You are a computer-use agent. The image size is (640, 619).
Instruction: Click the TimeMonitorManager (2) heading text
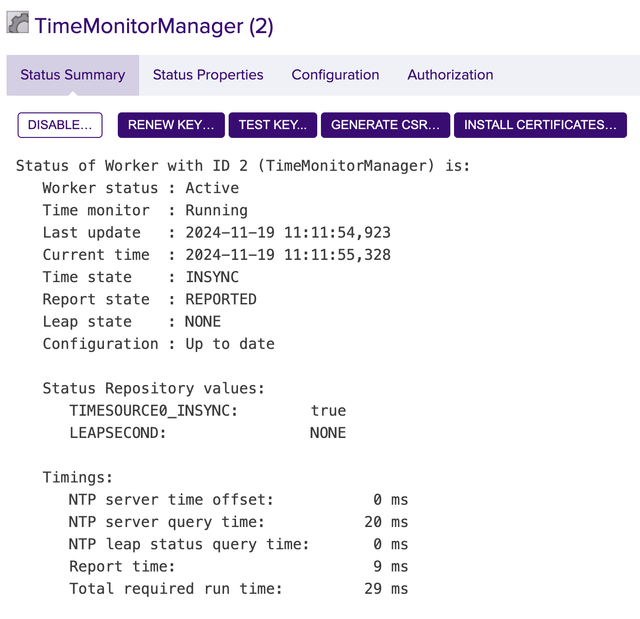[x=154, y=26]
